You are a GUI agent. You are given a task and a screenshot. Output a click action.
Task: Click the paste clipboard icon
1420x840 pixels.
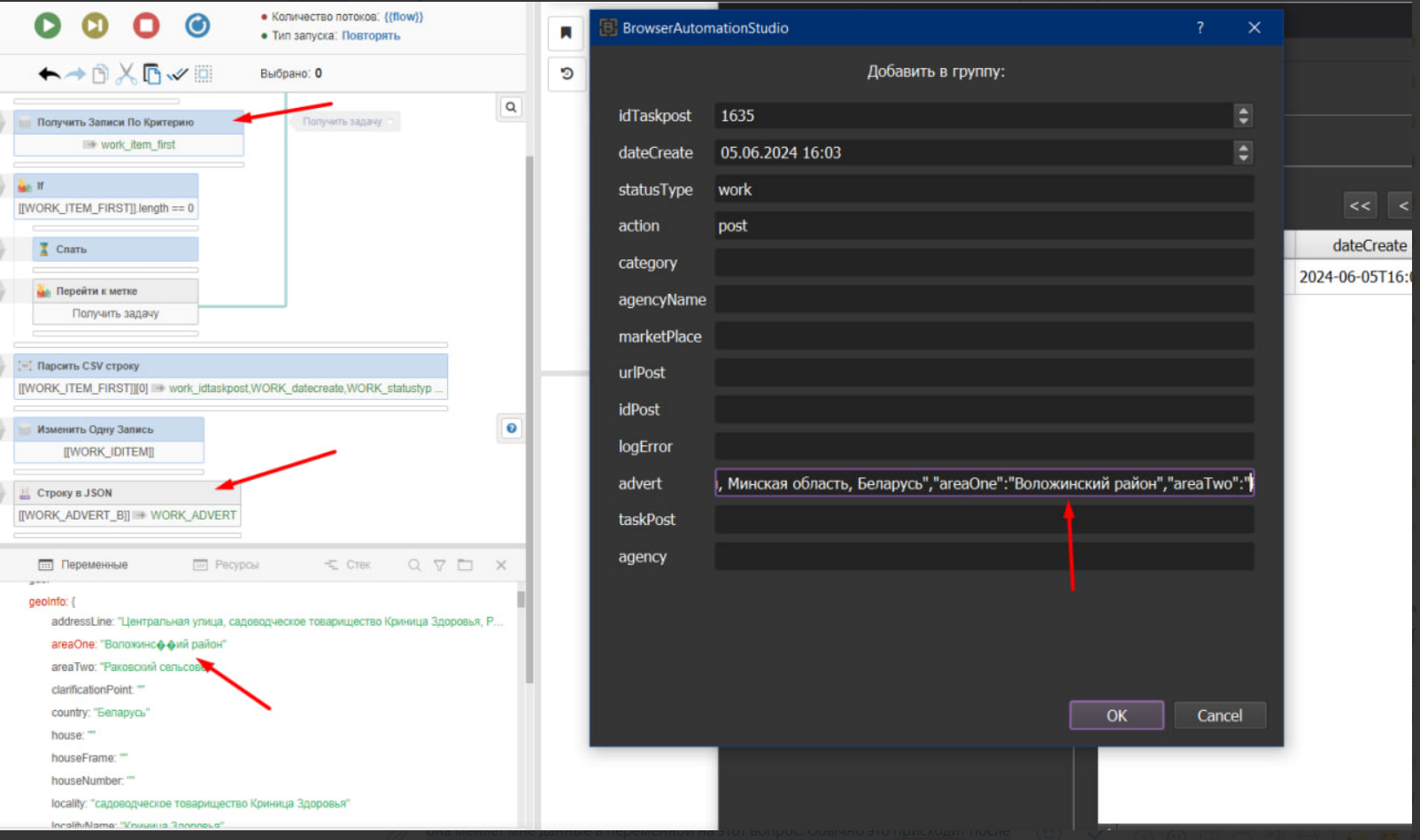(152, 74)
